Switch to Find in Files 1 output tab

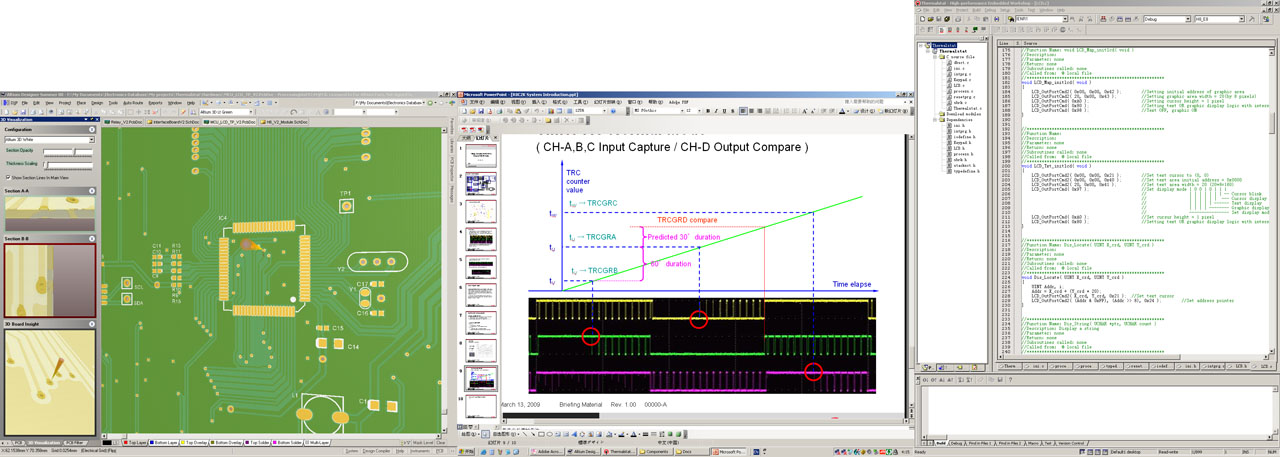tap(980, 443)
